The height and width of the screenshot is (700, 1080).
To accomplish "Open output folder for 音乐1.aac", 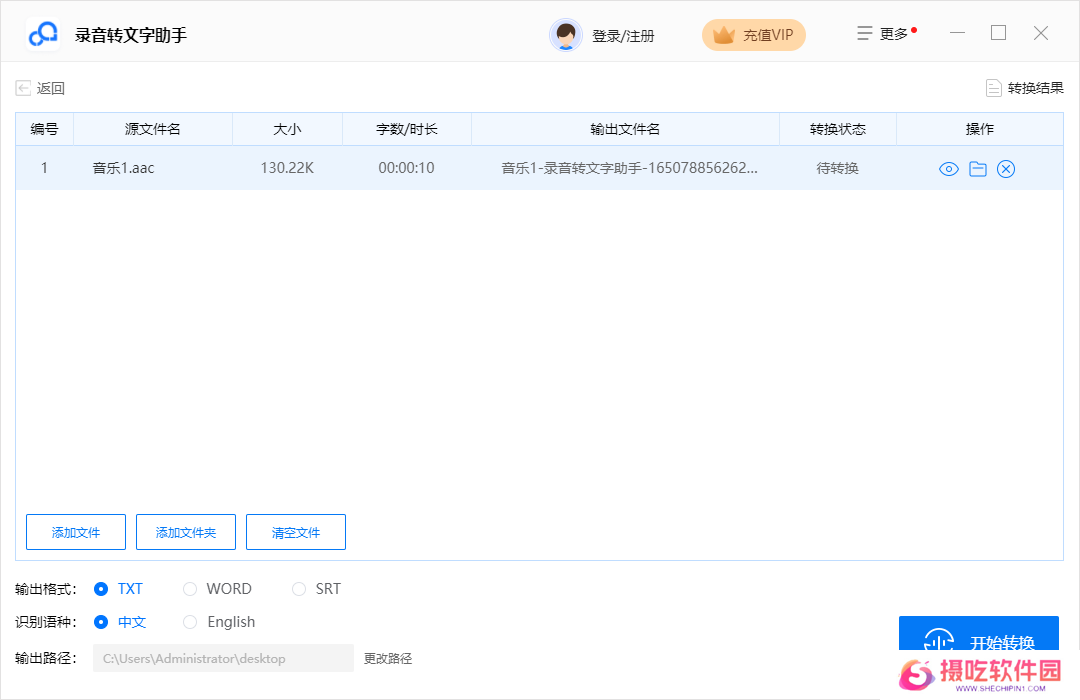I will (x=977, y=169).
